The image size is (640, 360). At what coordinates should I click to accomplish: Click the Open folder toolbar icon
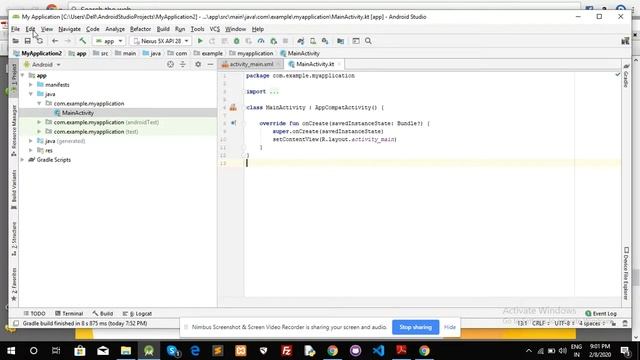[16, 41]
